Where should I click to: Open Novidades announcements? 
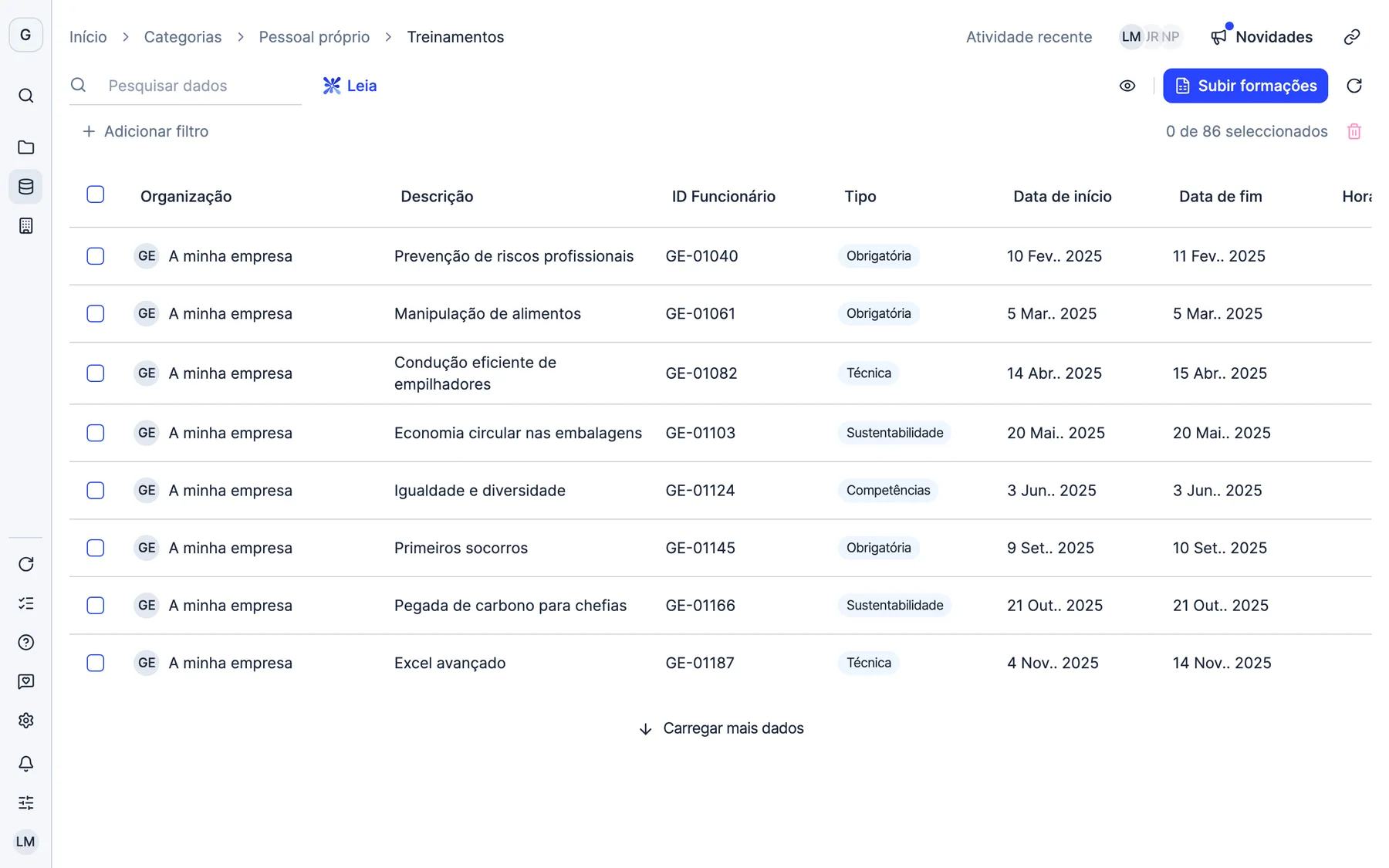coord(1261,37)
